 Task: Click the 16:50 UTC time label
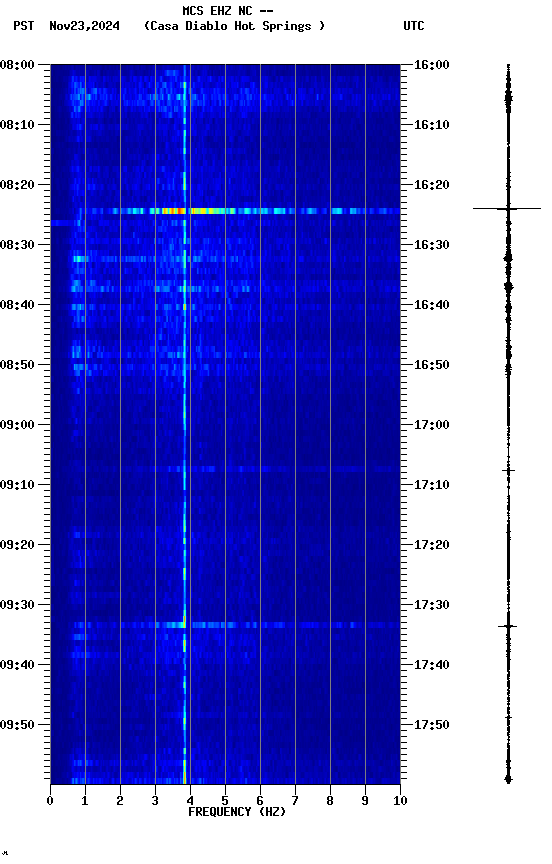pyautogui.click(x=431, y=365)
